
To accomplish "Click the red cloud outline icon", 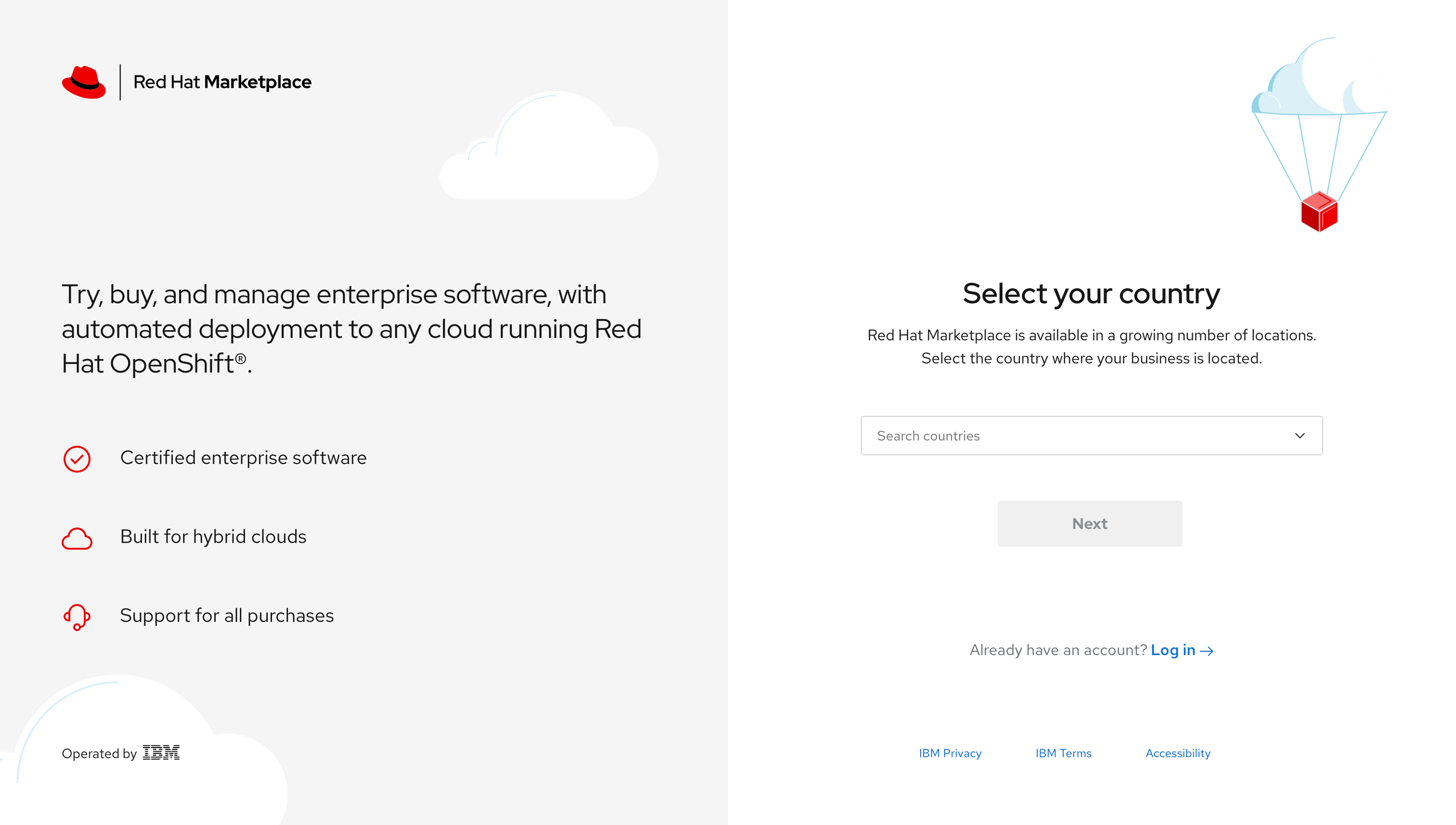I will [77, 539].
